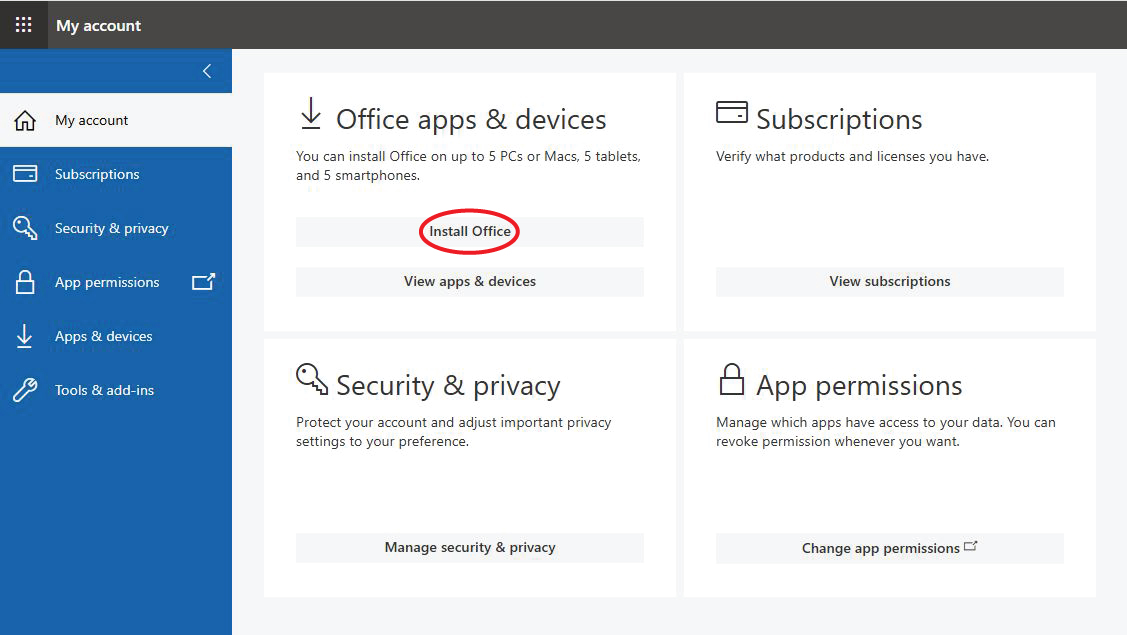The width and height of the screenshot is (1127, 635).
Task: Click Change app permissions button
Action: [890, 548]
